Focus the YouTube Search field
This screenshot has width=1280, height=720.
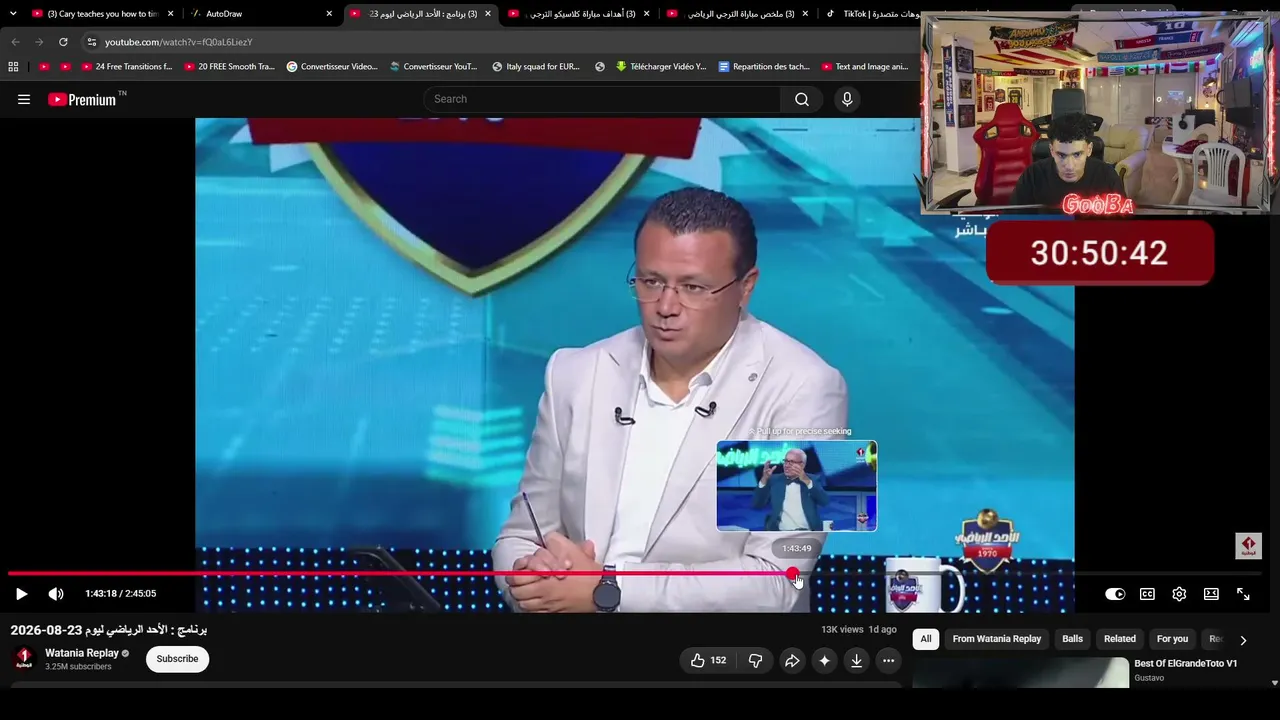[x=602, y=99]
